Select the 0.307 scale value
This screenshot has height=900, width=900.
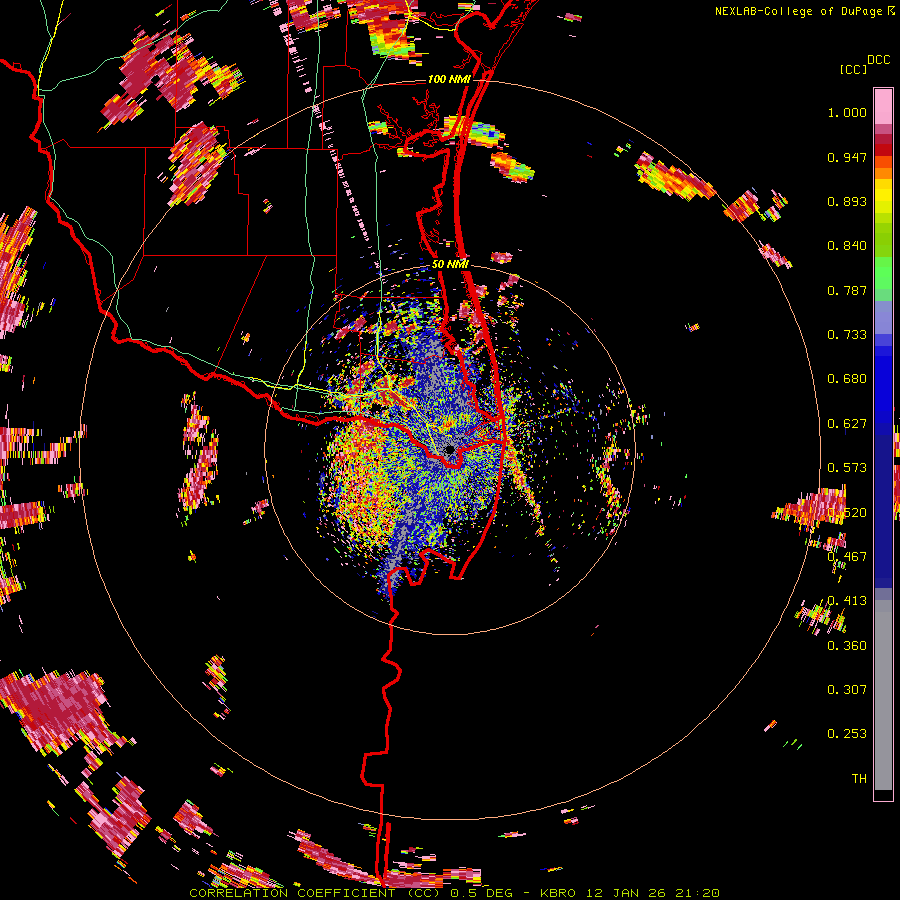click(x=847, y=690)
